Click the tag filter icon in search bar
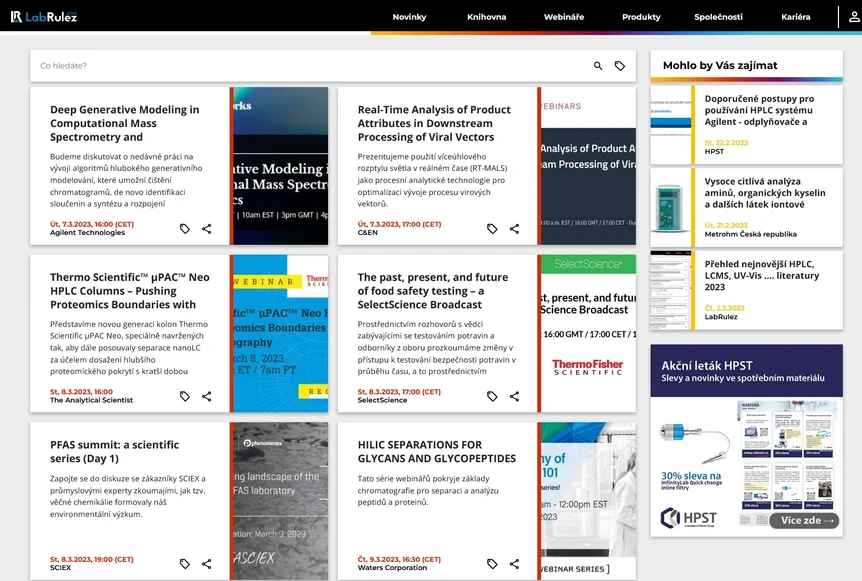 click(x=620, y=66)
